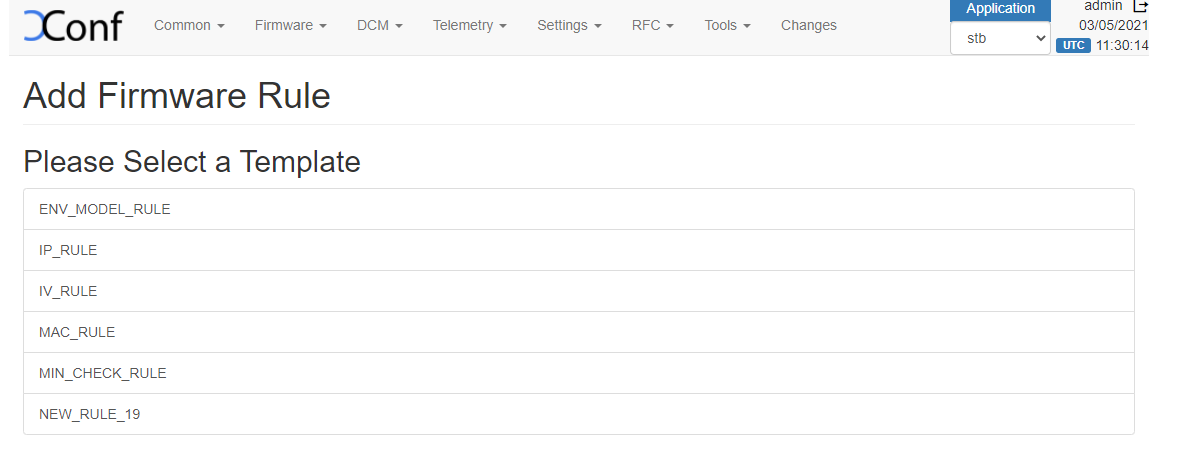Select the MAC_RULE template
This screenshot has height=449, width=1187.
pyautogui.click(x=77, y=333)
